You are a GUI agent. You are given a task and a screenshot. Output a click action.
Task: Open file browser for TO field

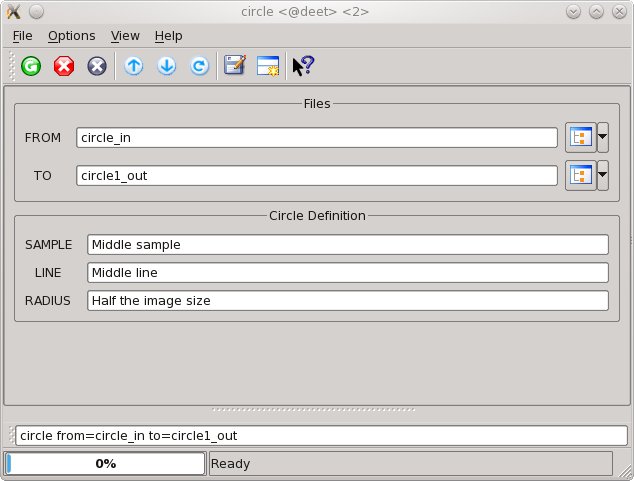point(580,176)
